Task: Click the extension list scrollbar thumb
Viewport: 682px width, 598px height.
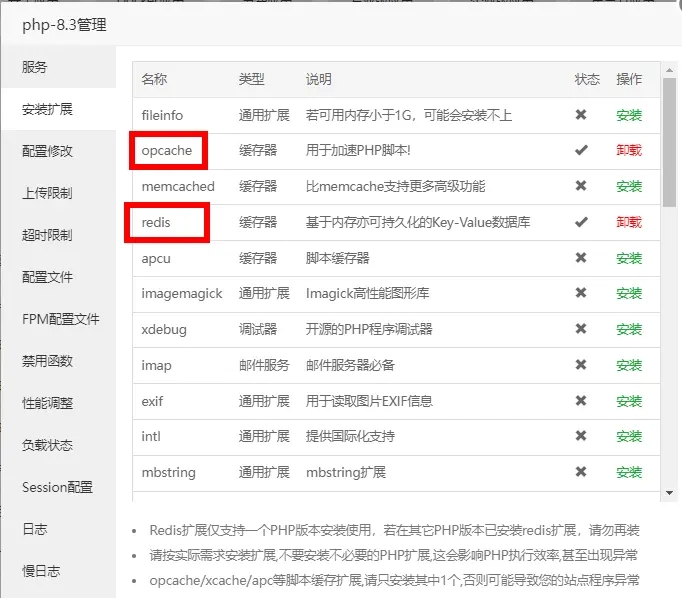Action: pos(669,142)
